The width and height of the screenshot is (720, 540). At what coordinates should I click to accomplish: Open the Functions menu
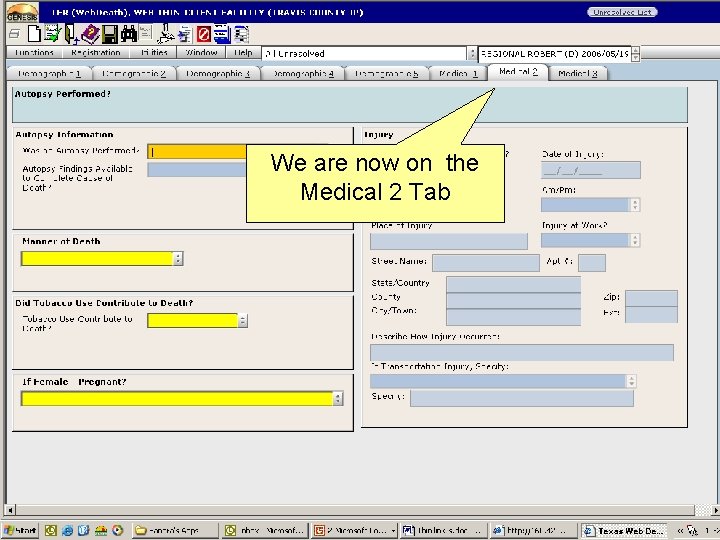[x=34, y=53]
